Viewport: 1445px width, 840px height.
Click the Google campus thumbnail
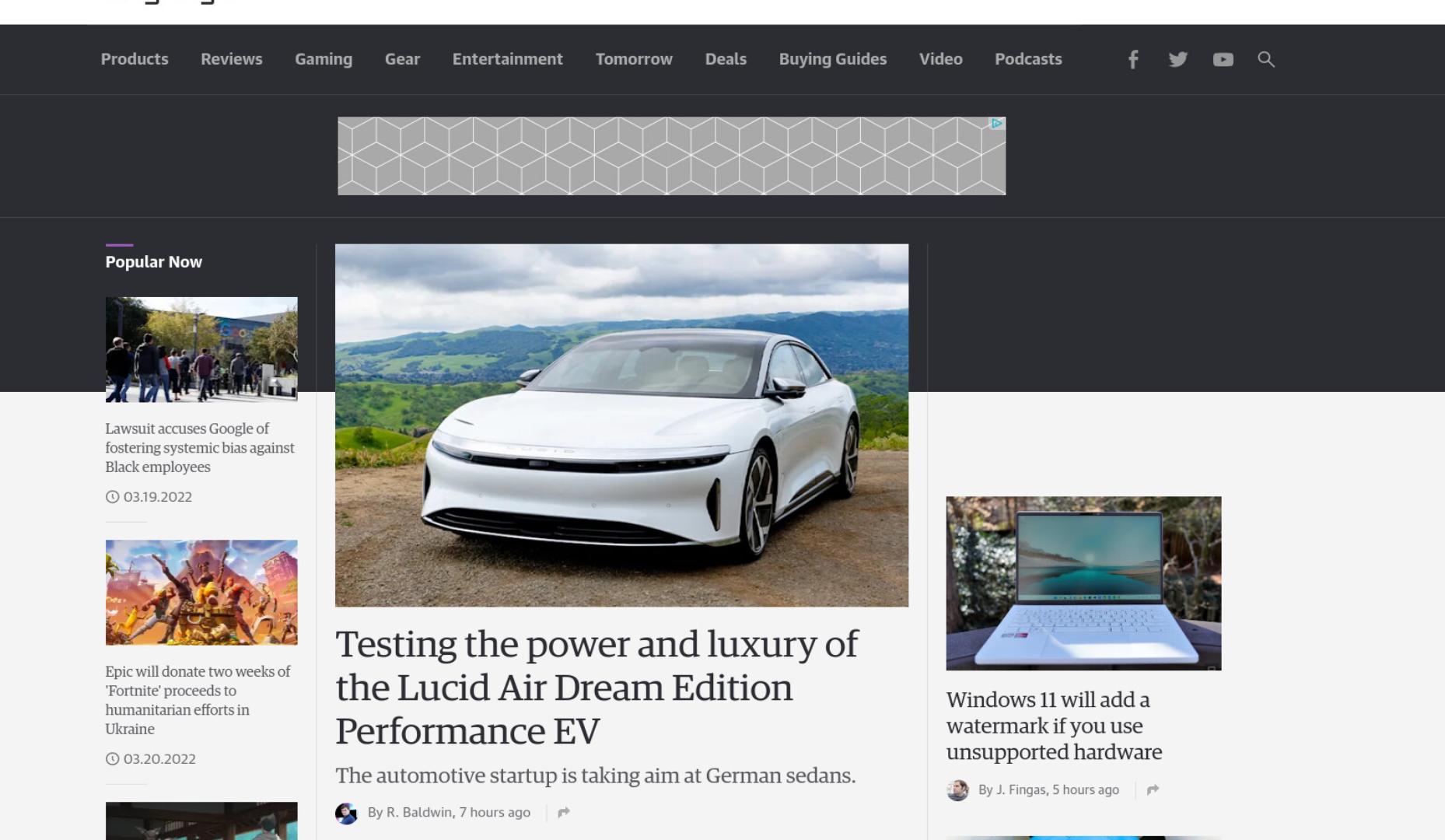(x=201, y=349)
